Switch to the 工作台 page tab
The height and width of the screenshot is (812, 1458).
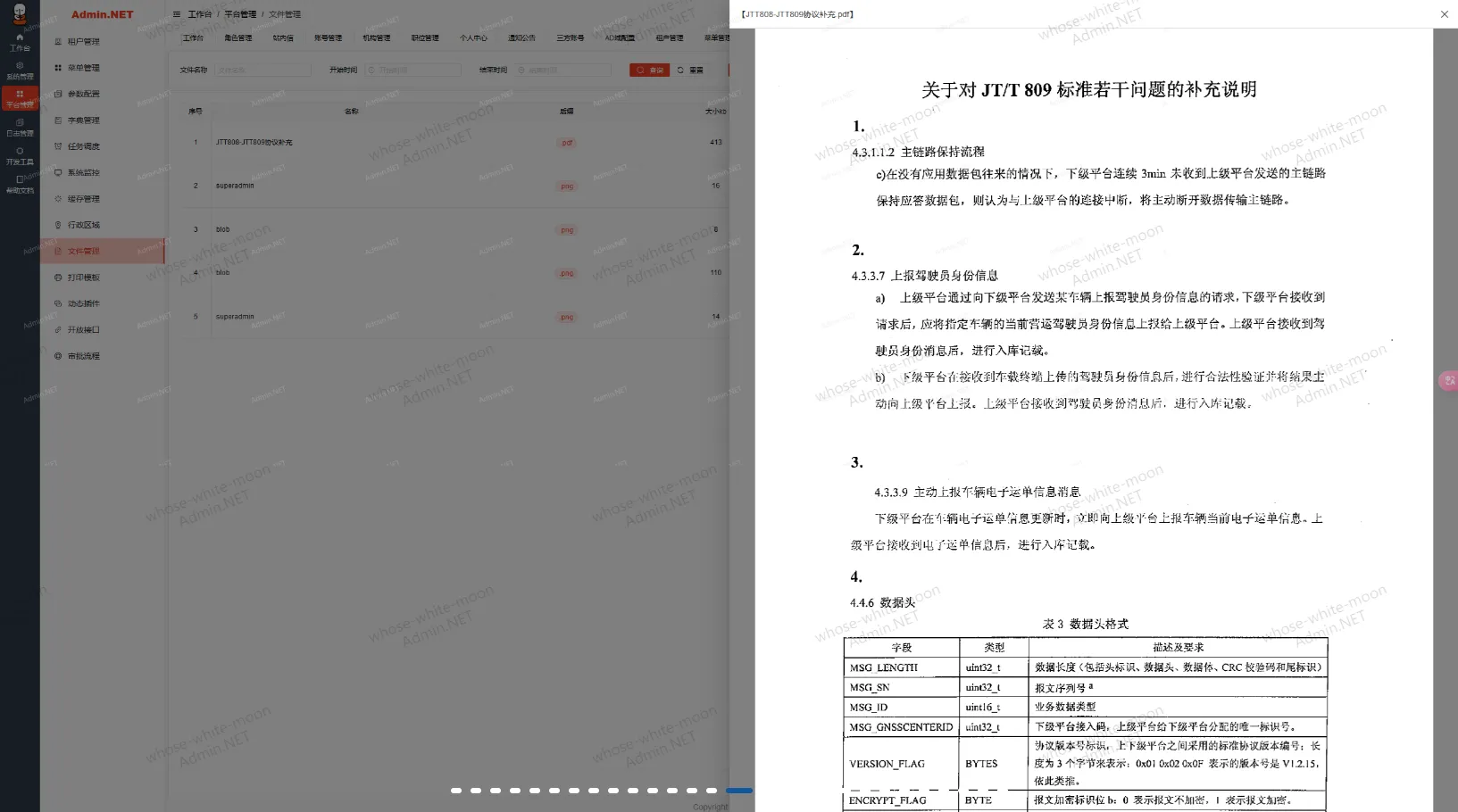tap(193, 38)
